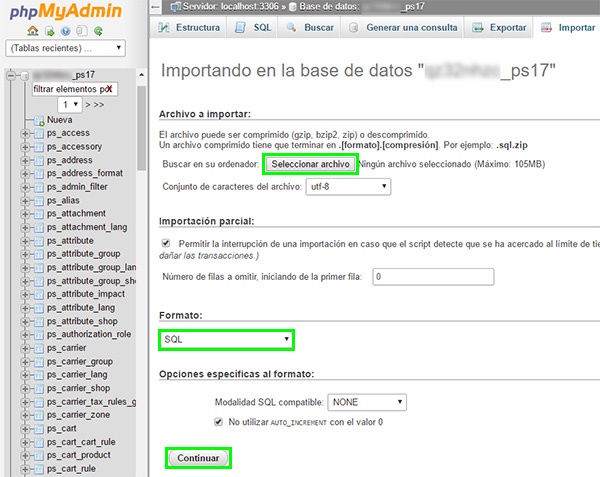Open the ps_carrier_group table
Viewport: 600px width, 477px height.
tap(80, 361)
